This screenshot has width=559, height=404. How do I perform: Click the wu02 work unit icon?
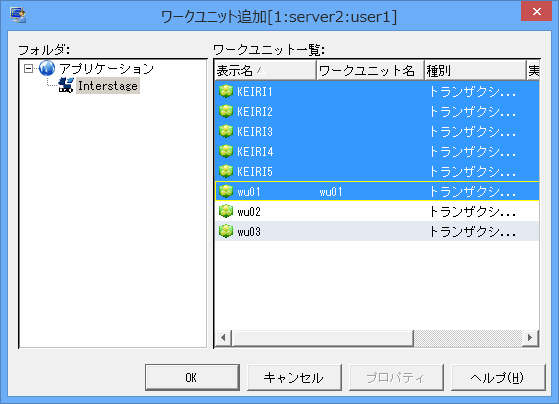226,211
